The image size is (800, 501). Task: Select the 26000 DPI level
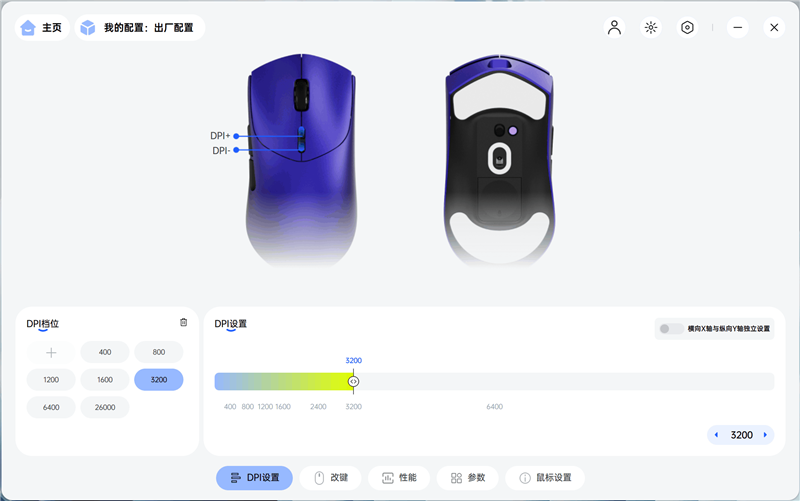pos(105,407)
